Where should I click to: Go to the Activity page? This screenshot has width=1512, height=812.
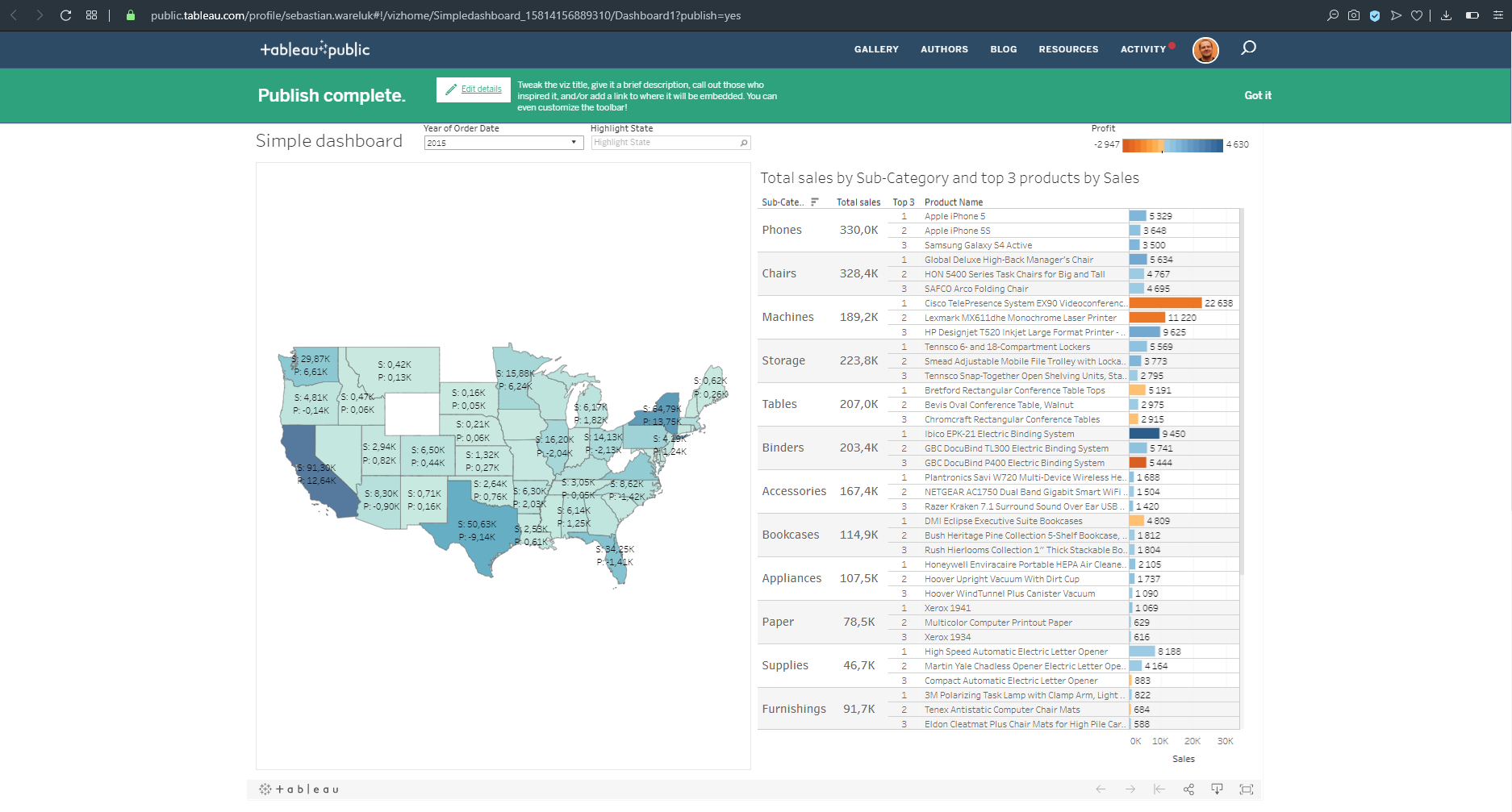coord(1142,49)
